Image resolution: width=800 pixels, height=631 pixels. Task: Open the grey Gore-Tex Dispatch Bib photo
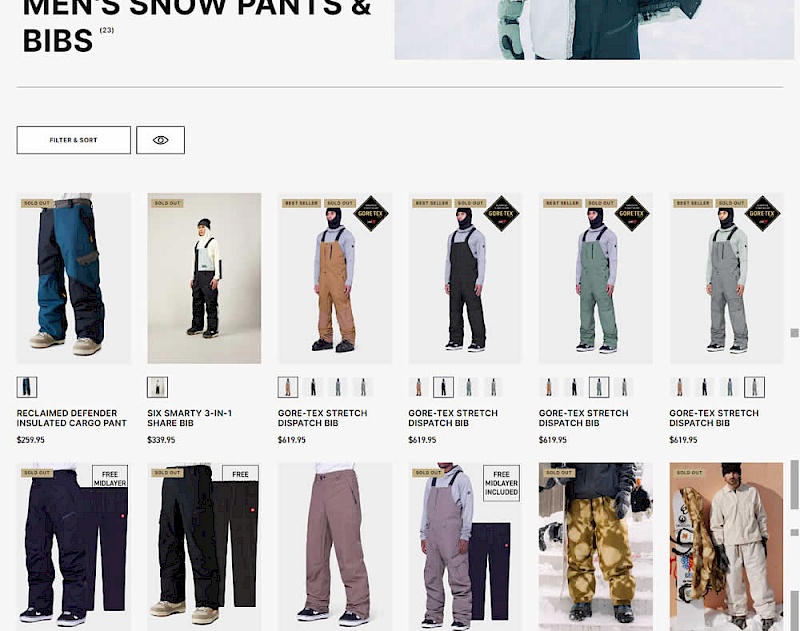click(727, 278)
